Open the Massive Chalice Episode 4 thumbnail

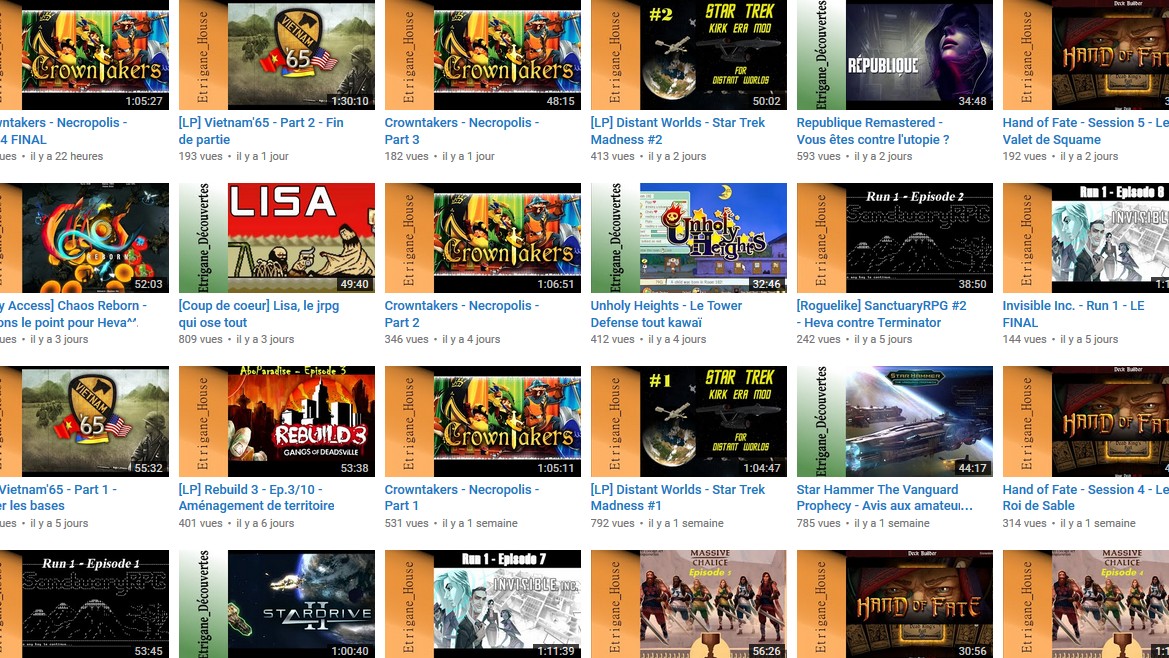click(x=1086, y=604)
